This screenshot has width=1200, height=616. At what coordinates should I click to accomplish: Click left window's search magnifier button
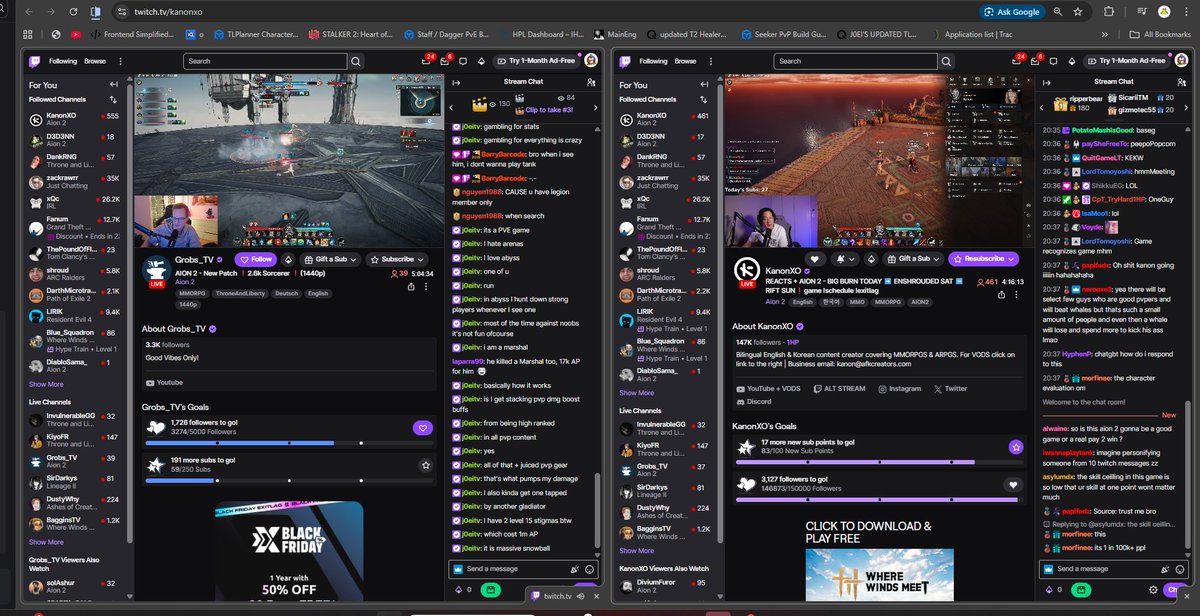pos(355,61)
